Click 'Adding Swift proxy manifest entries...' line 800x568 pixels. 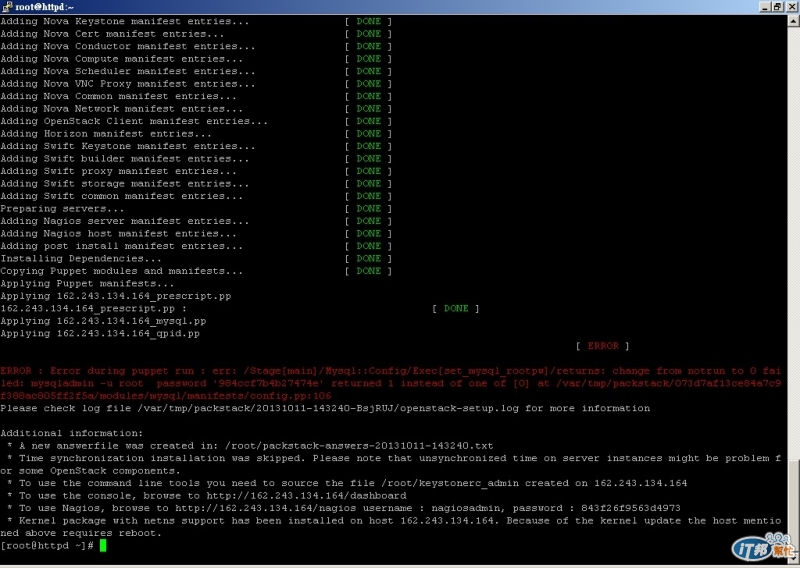[x=118, y=171]
